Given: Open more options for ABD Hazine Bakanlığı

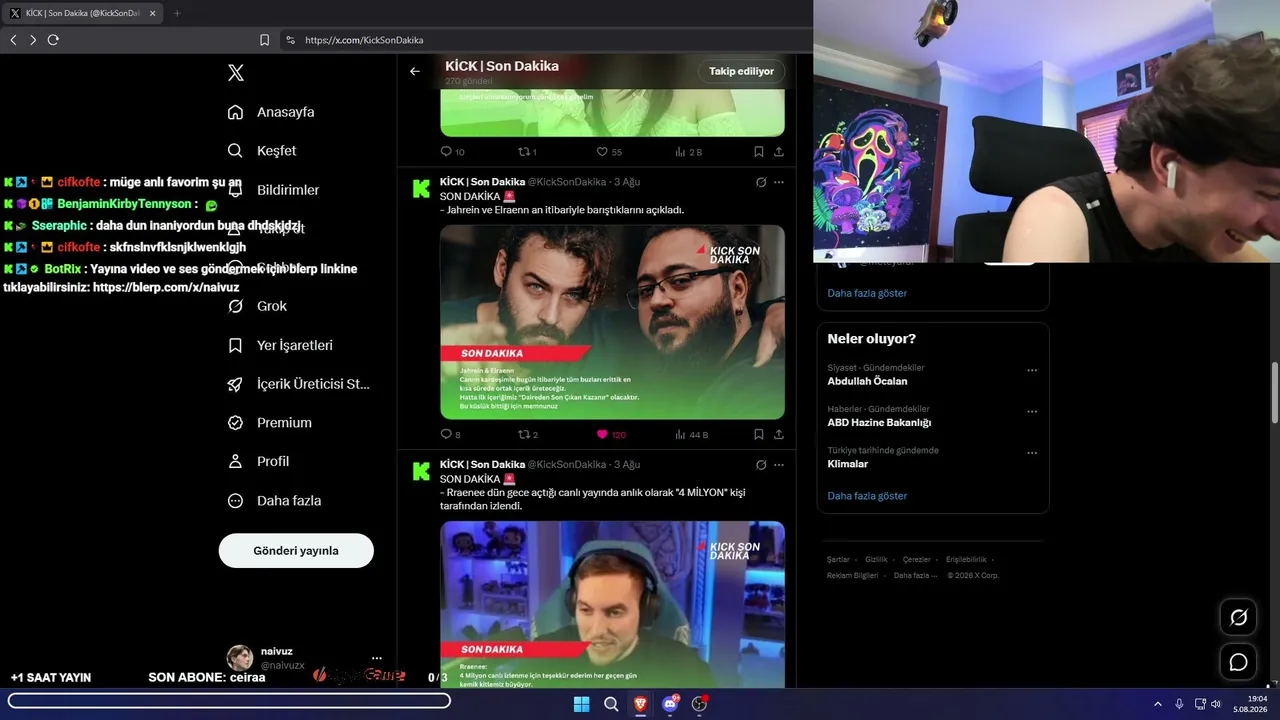Looking at the screenshot, I should click(1032, 411).
